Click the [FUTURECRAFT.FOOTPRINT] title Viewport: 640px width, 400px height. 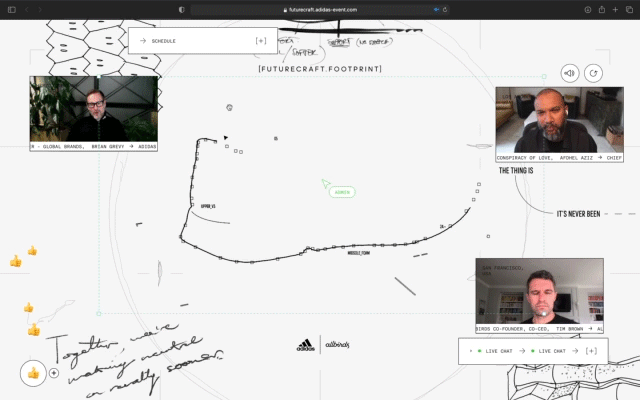(320, 69)
